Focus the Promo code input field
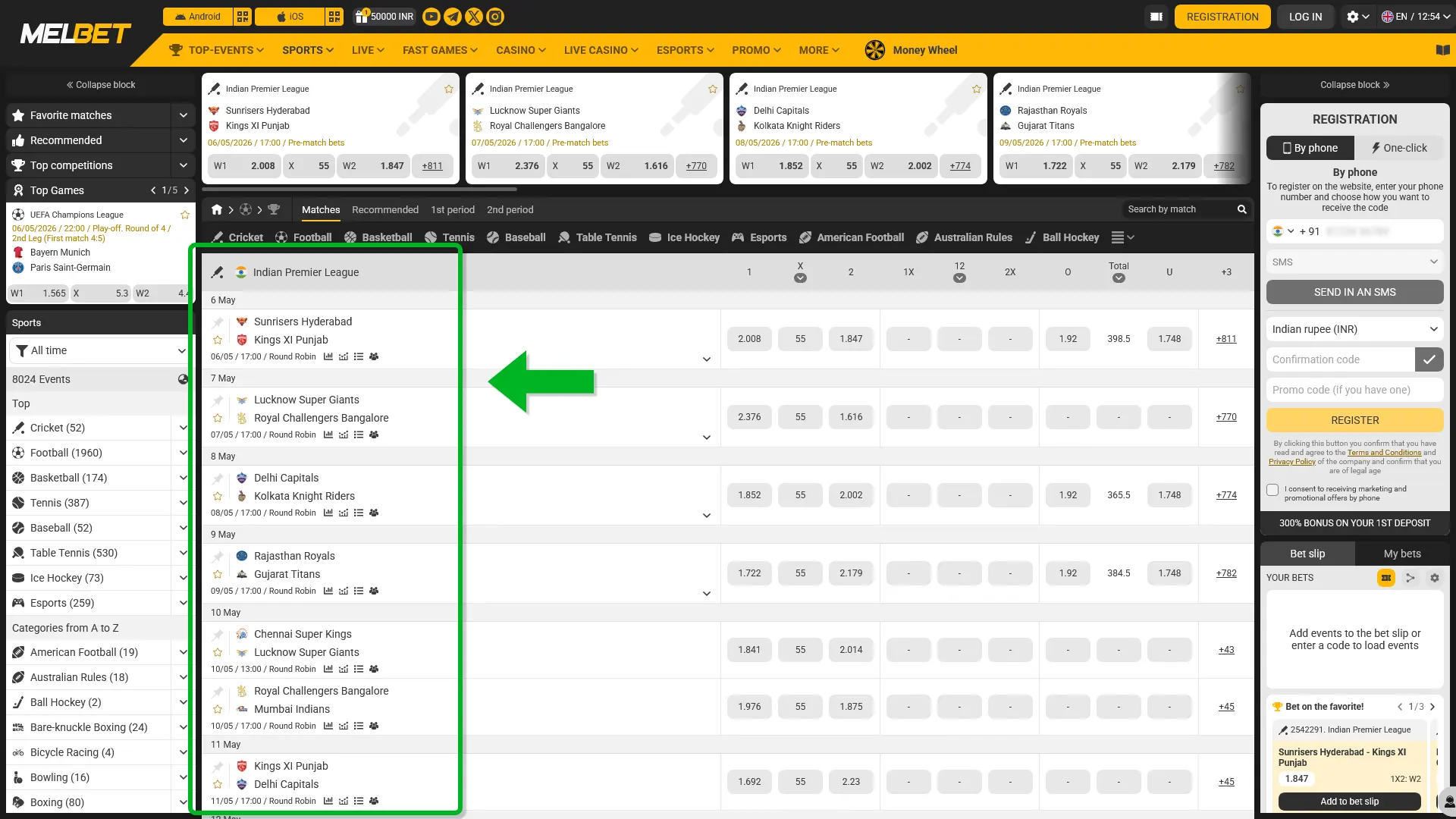 point(1354,390)
